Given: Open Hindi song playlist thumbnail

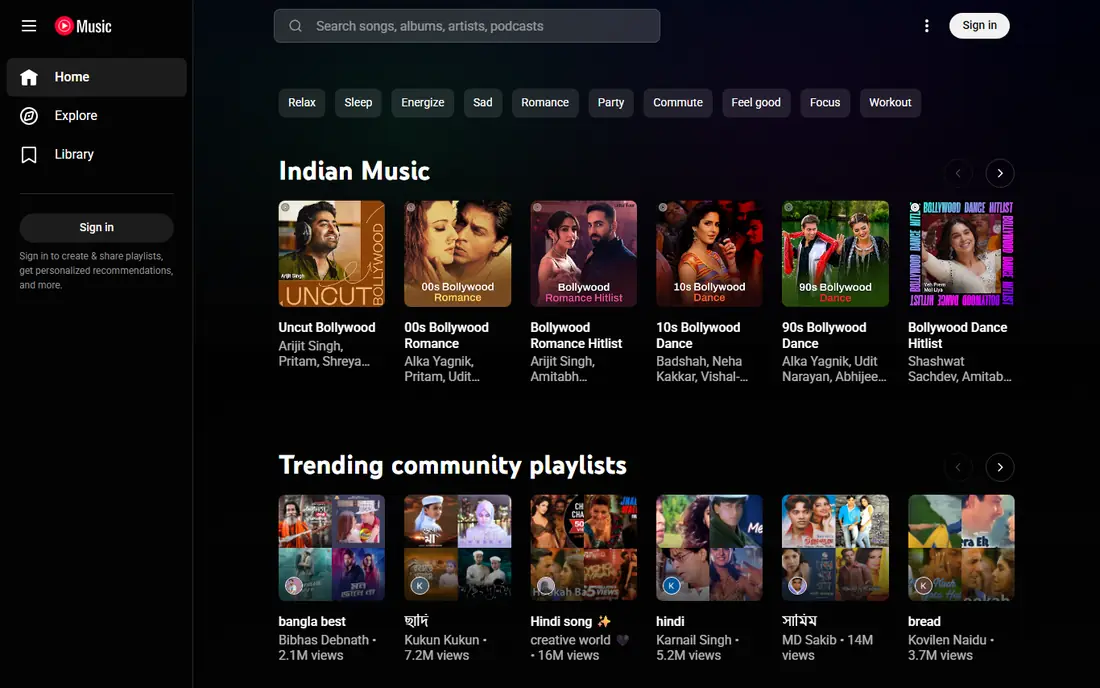Looking at the screenshot, I should [584, 548].
